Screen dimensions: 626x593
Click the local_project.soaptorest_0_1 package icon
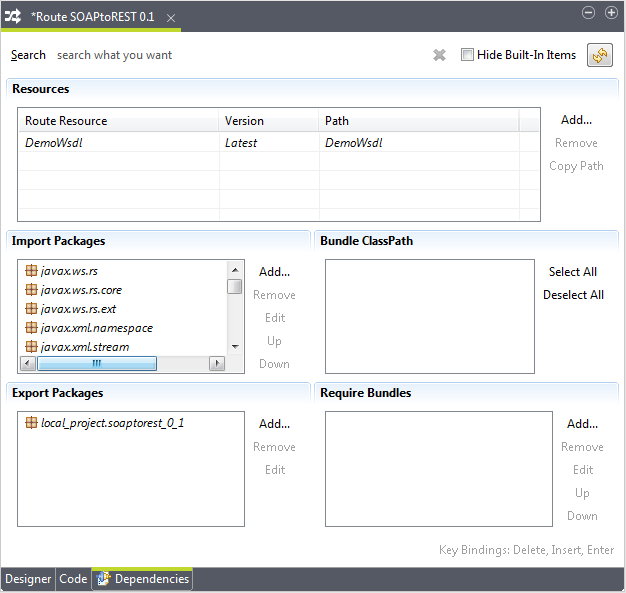(x=31, y=423)
